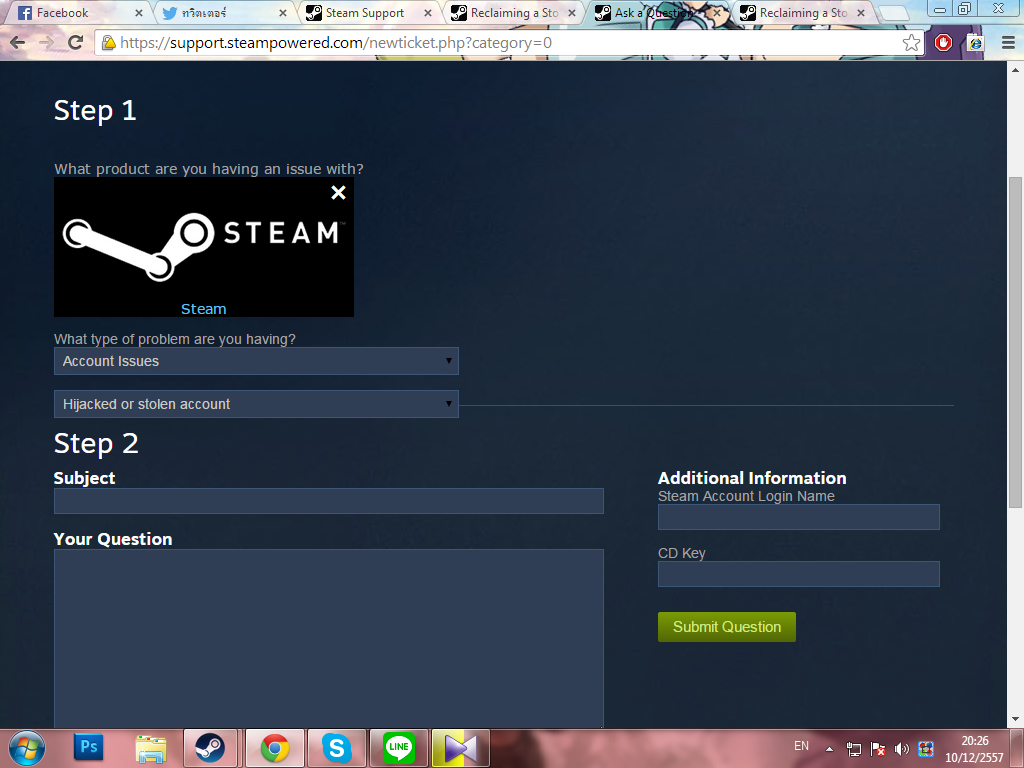Click the Steam product link label

point(203,309)
